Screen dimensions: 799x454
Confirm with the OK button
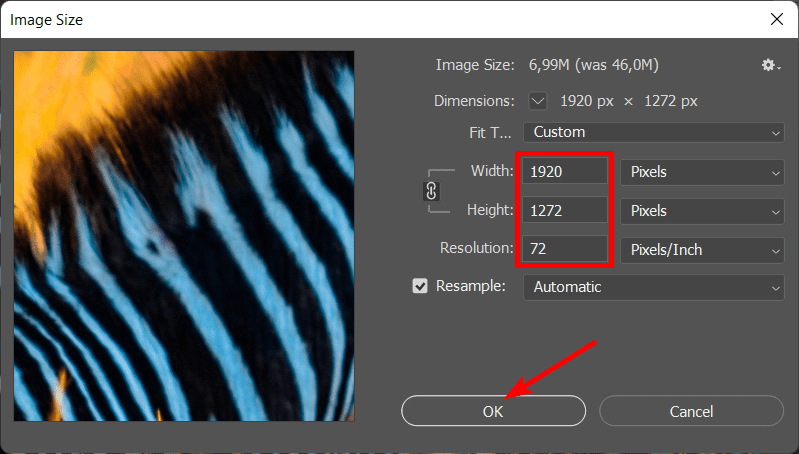tap(493, 411)
